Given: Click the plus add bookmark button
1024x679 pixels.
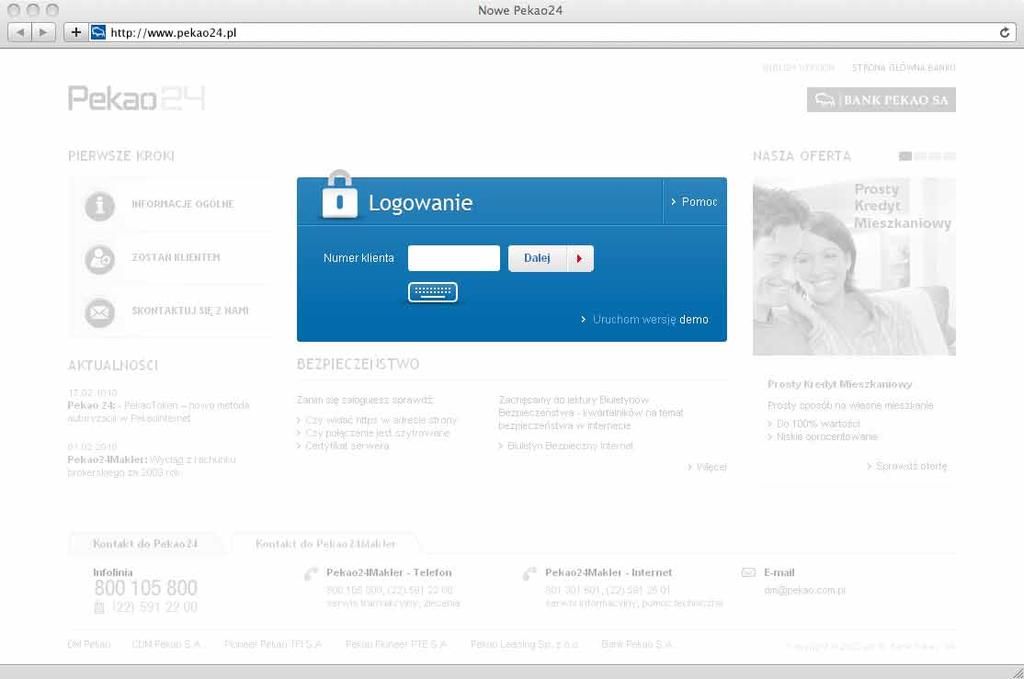Looking at the screenshot, I should coord(76,32).
